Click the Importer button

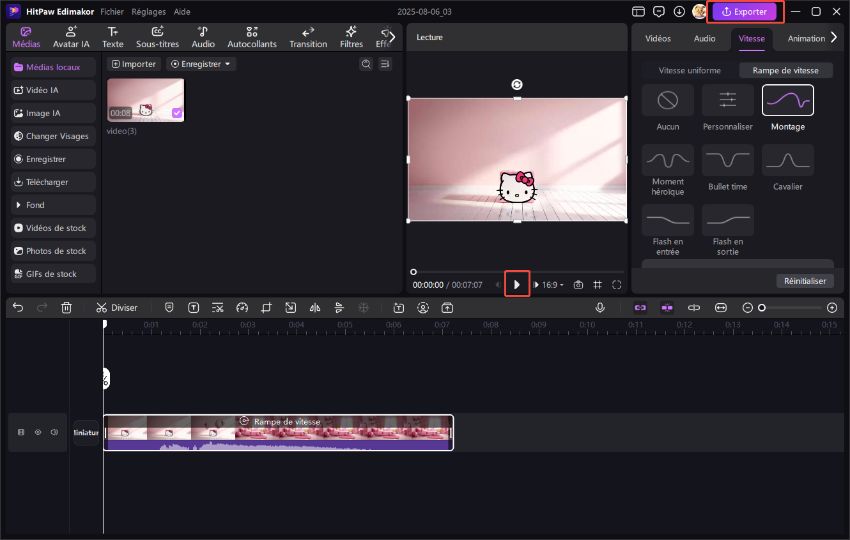[x=133, y=64]
